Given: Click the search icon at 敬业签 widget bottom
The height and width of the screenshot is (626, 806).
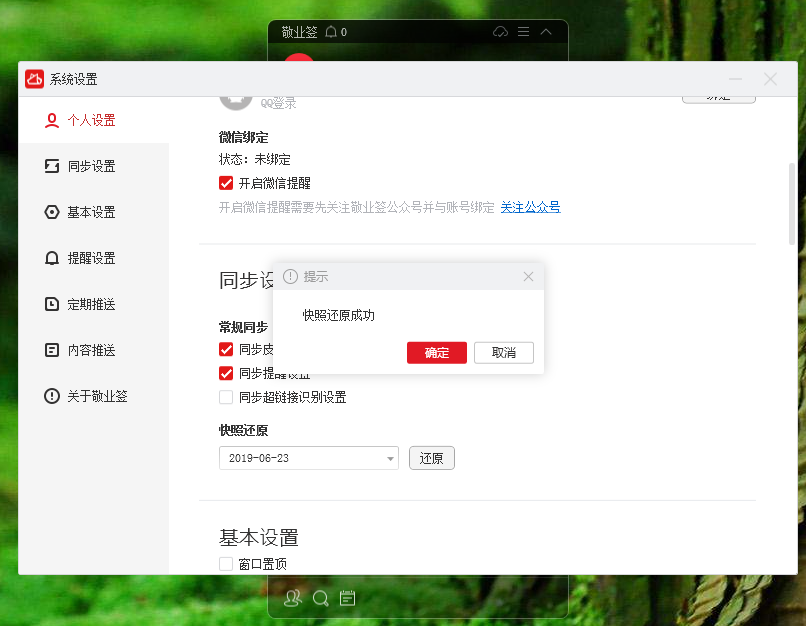Looking at the screenshot, I should [321, 598].
